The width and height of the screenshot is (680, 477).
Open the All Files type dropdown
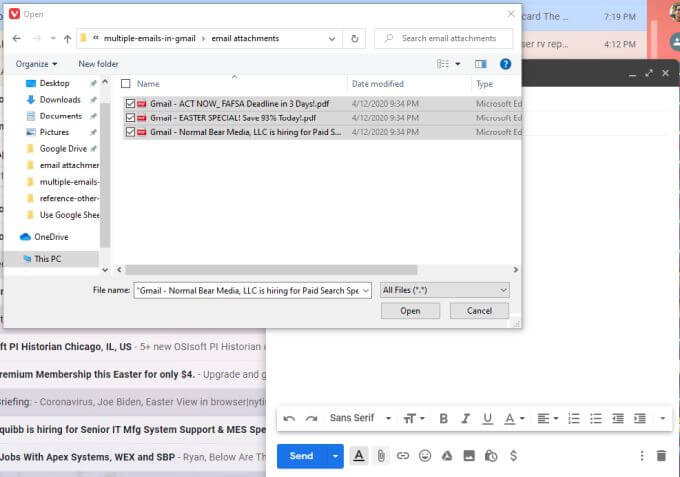[445, 290]
